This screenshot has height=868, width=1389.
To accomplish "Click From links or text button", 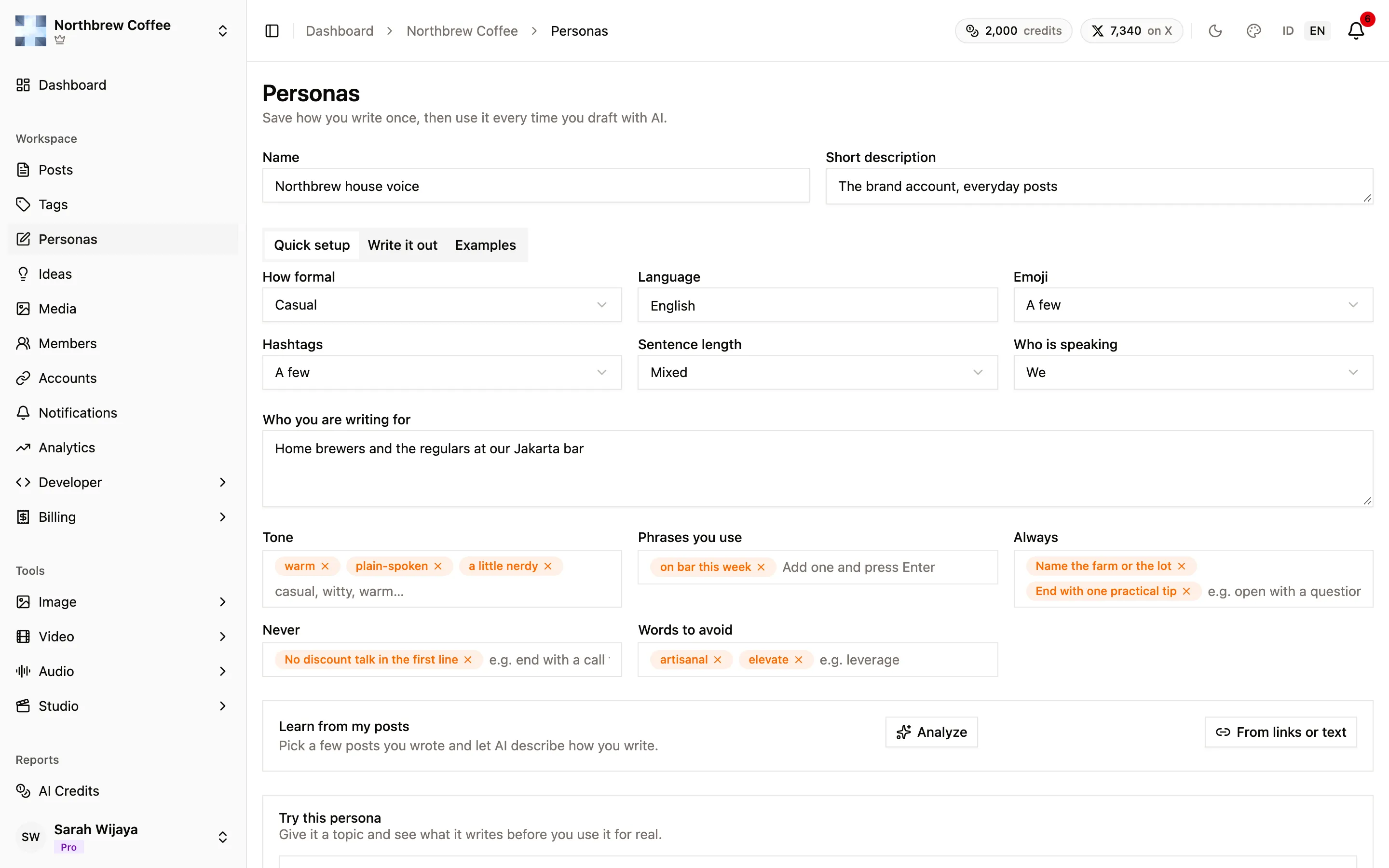I will point(1280,732).
